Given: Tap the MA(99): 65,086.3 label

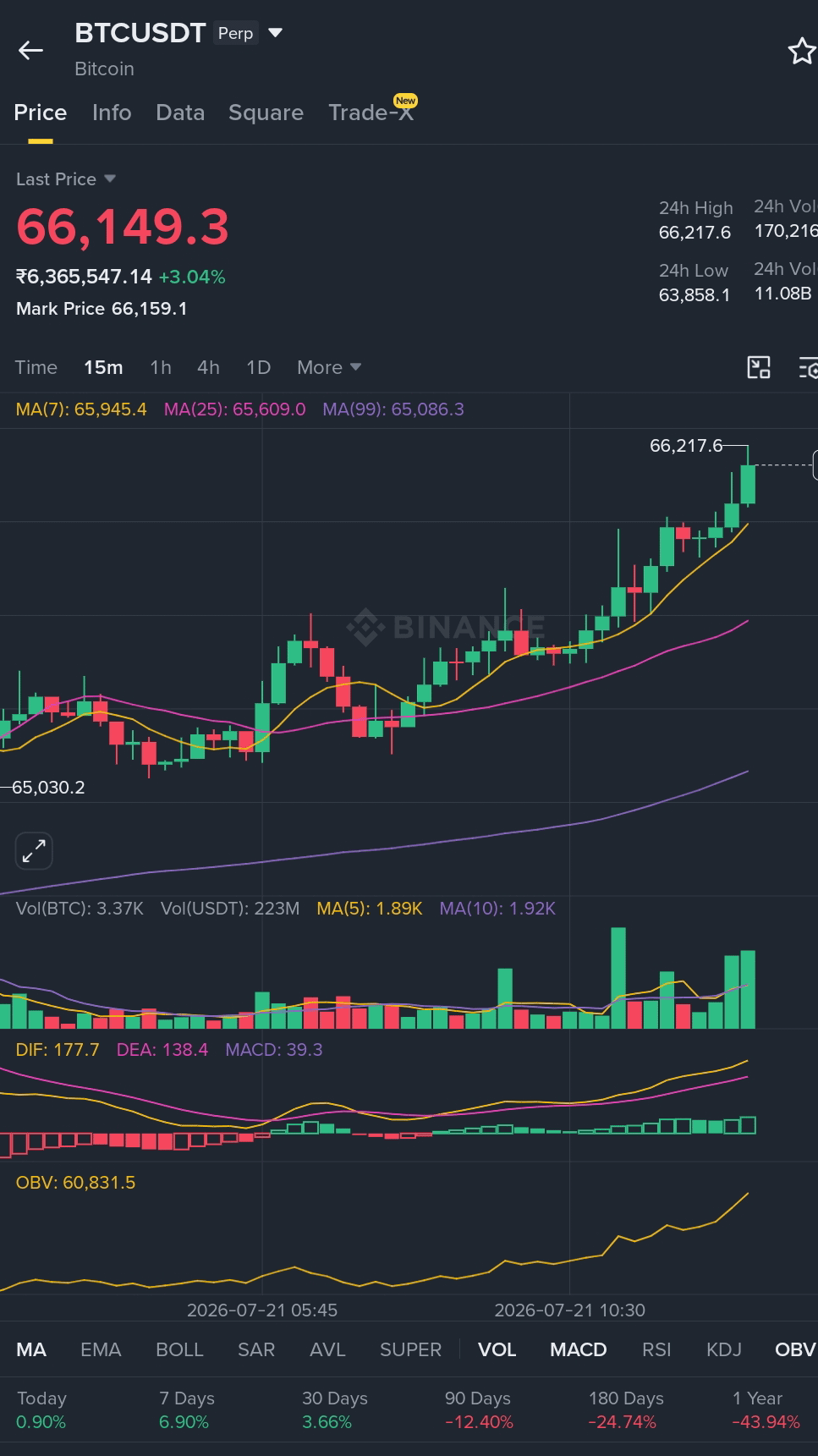Looking at the screenshot, I should pyautogui.click(x=393, y=409).
